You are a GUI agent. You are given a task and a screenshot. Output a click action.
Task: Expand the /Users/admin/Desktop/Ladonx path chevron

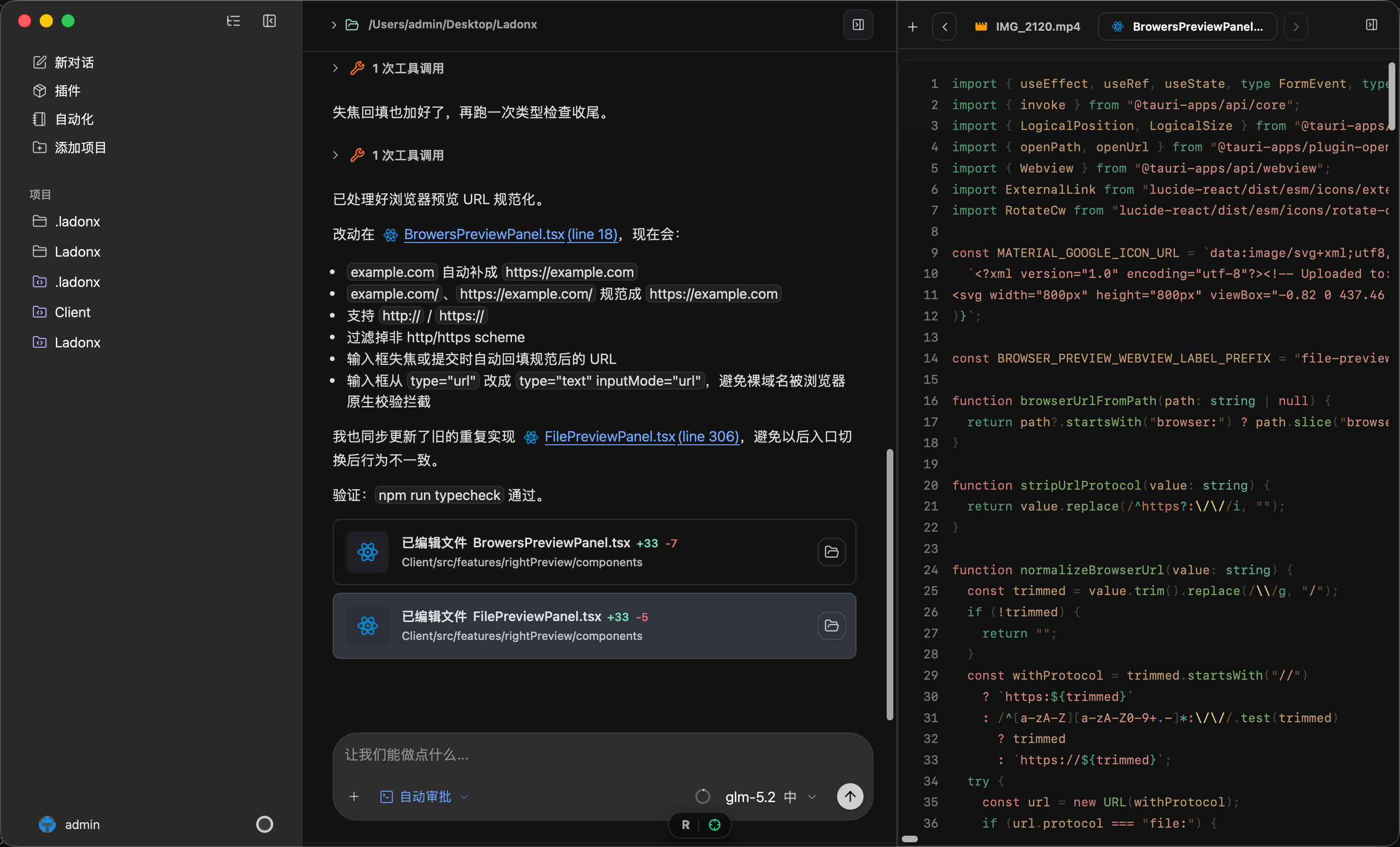pos(334,25)
